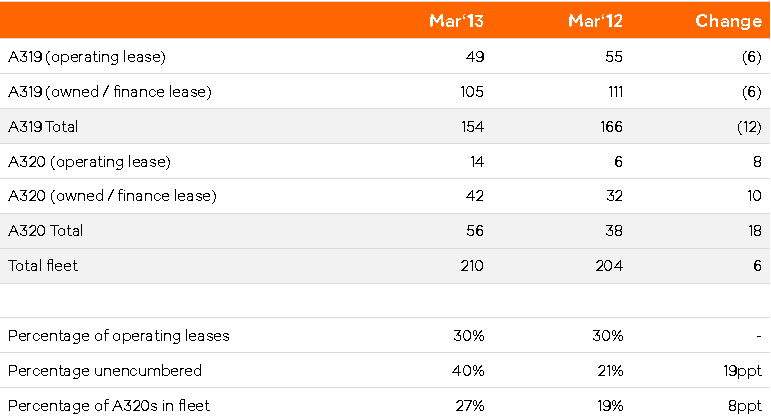Click the A319 Total change value (12)
771x417 pixels.
tap(749, 127)
